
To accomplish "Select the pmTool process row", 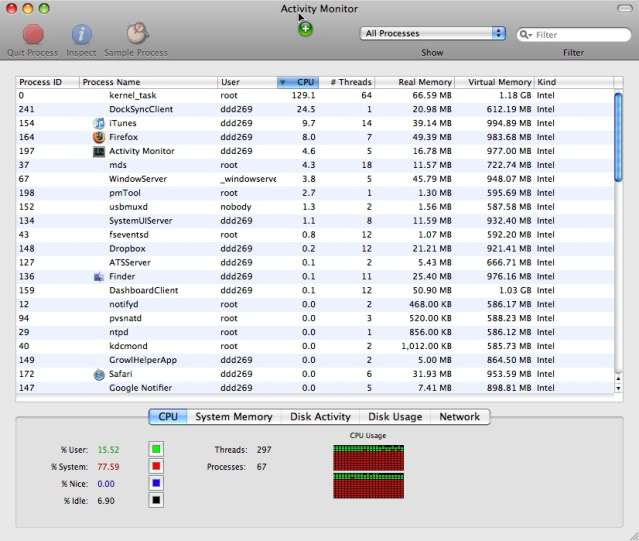I will (x=315, y=193).
